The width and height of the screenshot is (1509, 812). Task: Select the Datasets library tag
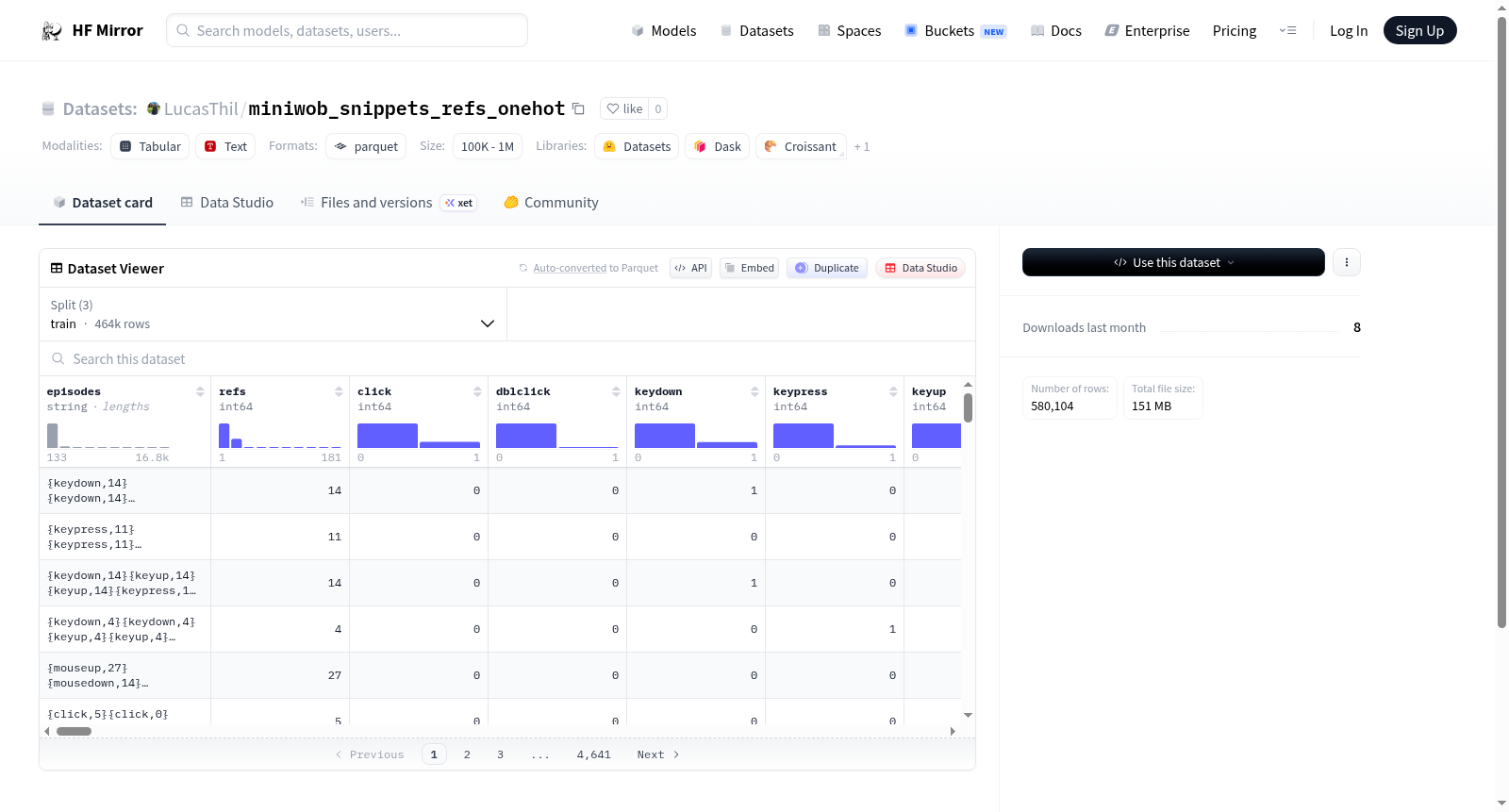[x=637, y=146]
